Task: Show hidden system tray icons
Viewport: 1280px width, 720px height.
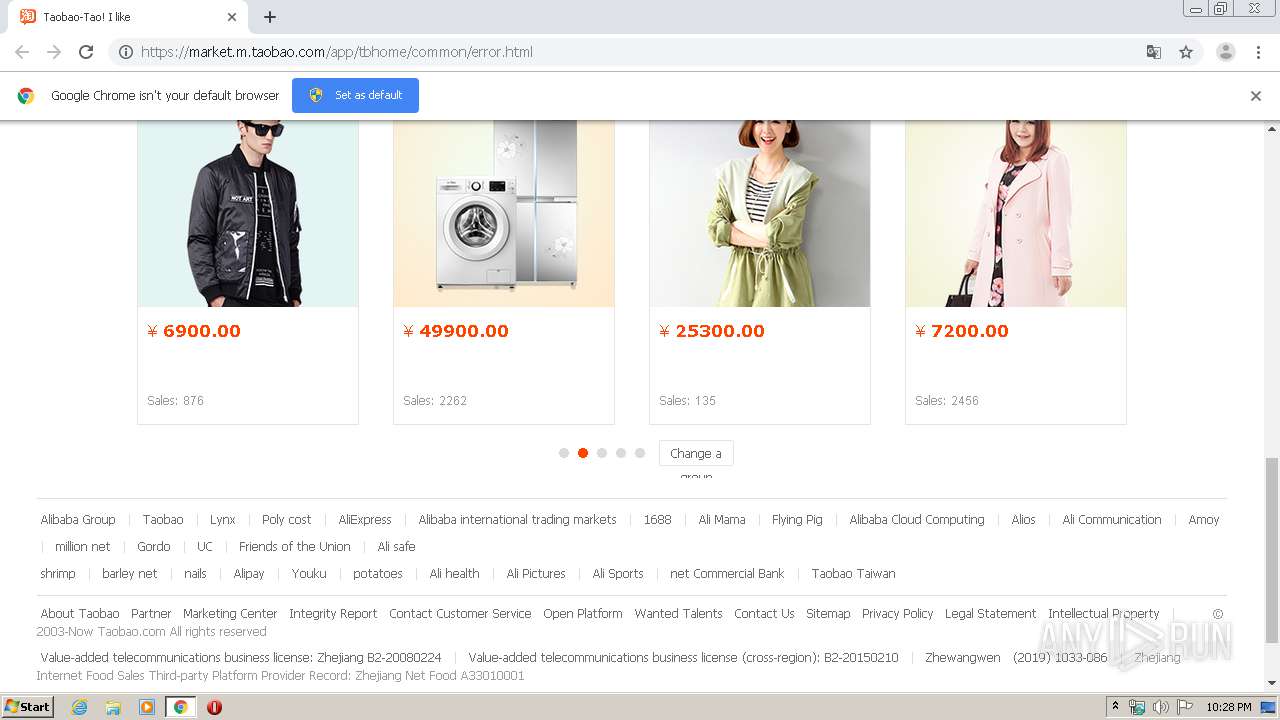Action: tap(1115, 707)
